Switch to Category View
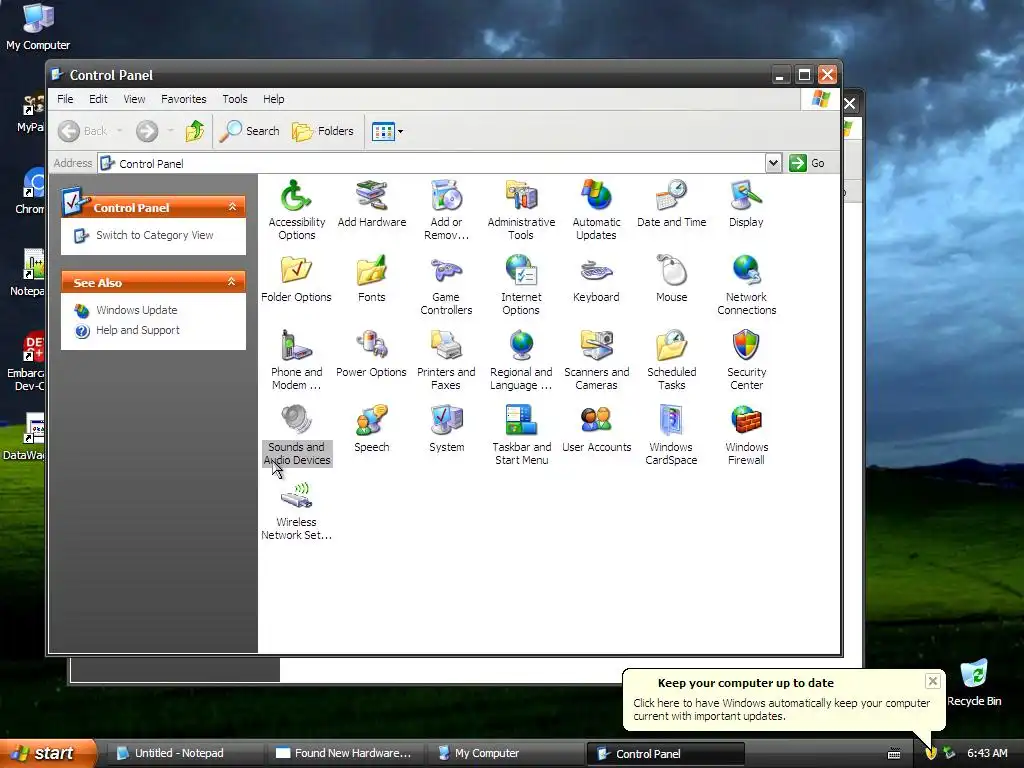 point(155,235)
